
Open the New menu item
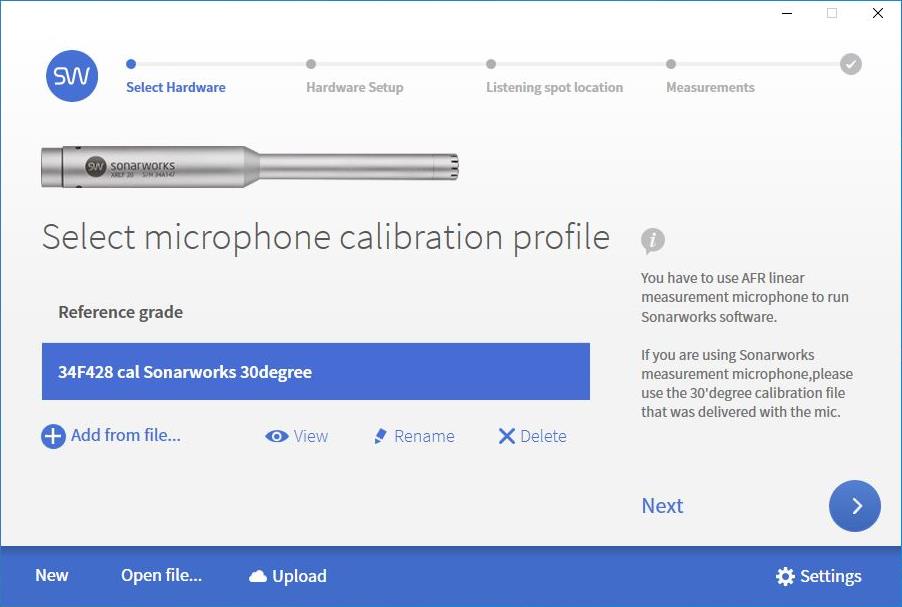pyautogui.click(x=51, y=576)
